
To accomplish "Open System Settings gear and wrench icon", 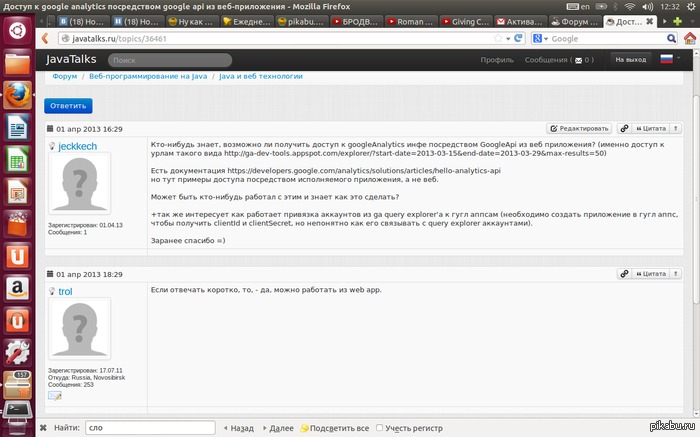I will click(x=17, y=353).
